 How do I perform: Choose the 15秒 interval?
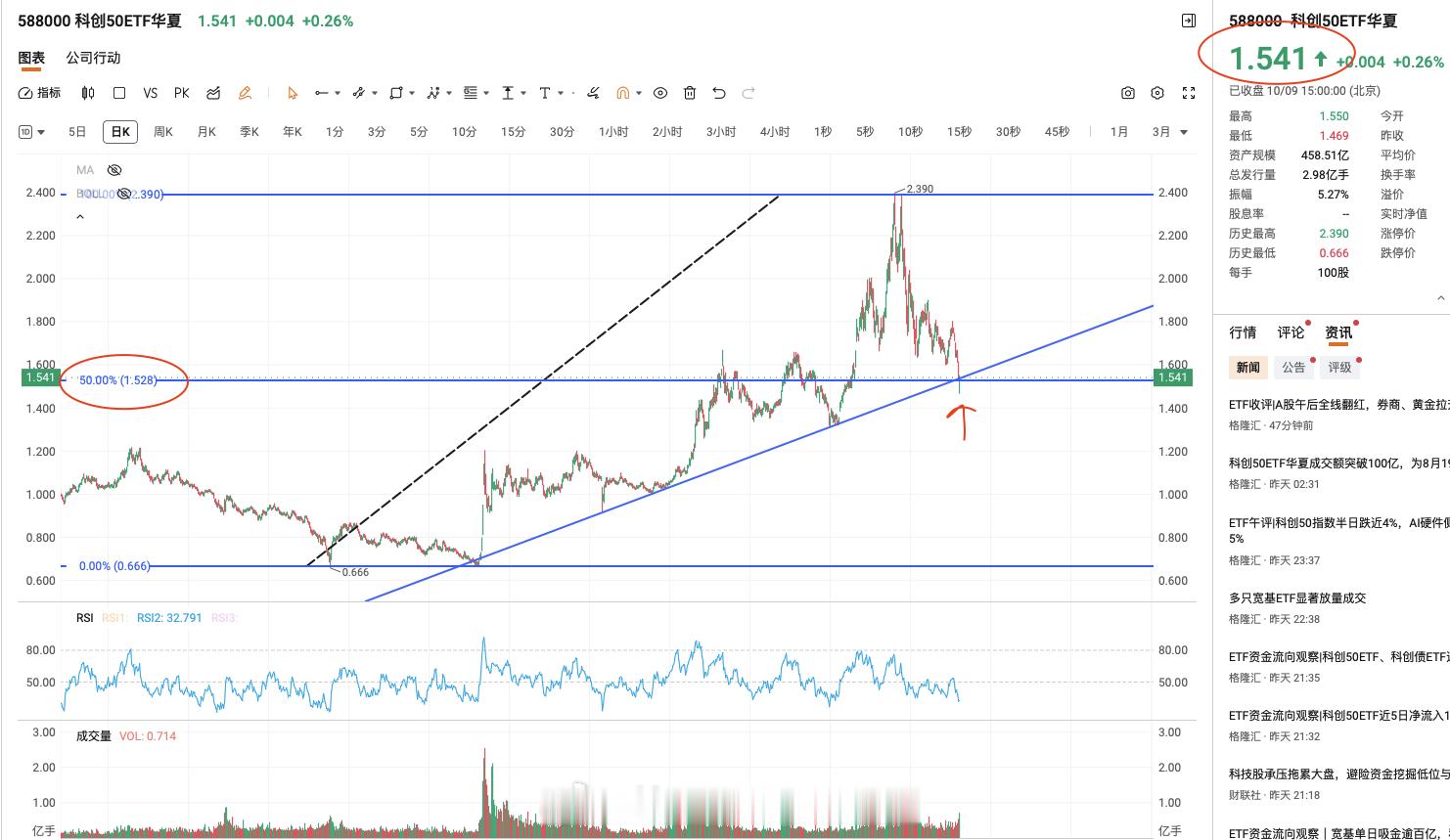pos(959,132)
